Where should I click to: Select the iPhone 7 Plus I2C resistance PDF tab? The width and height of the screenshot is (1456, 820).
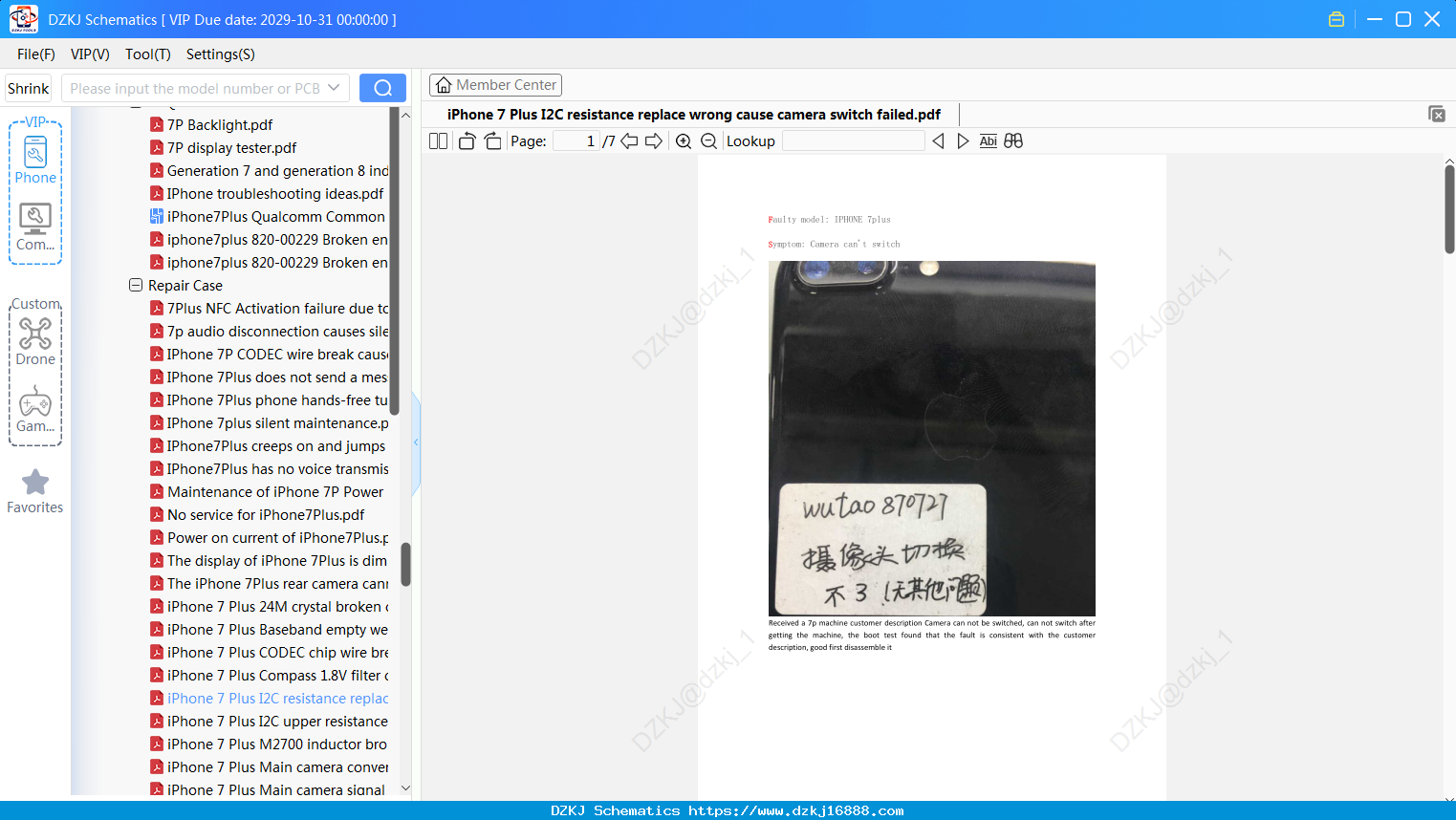pos(694,115)
